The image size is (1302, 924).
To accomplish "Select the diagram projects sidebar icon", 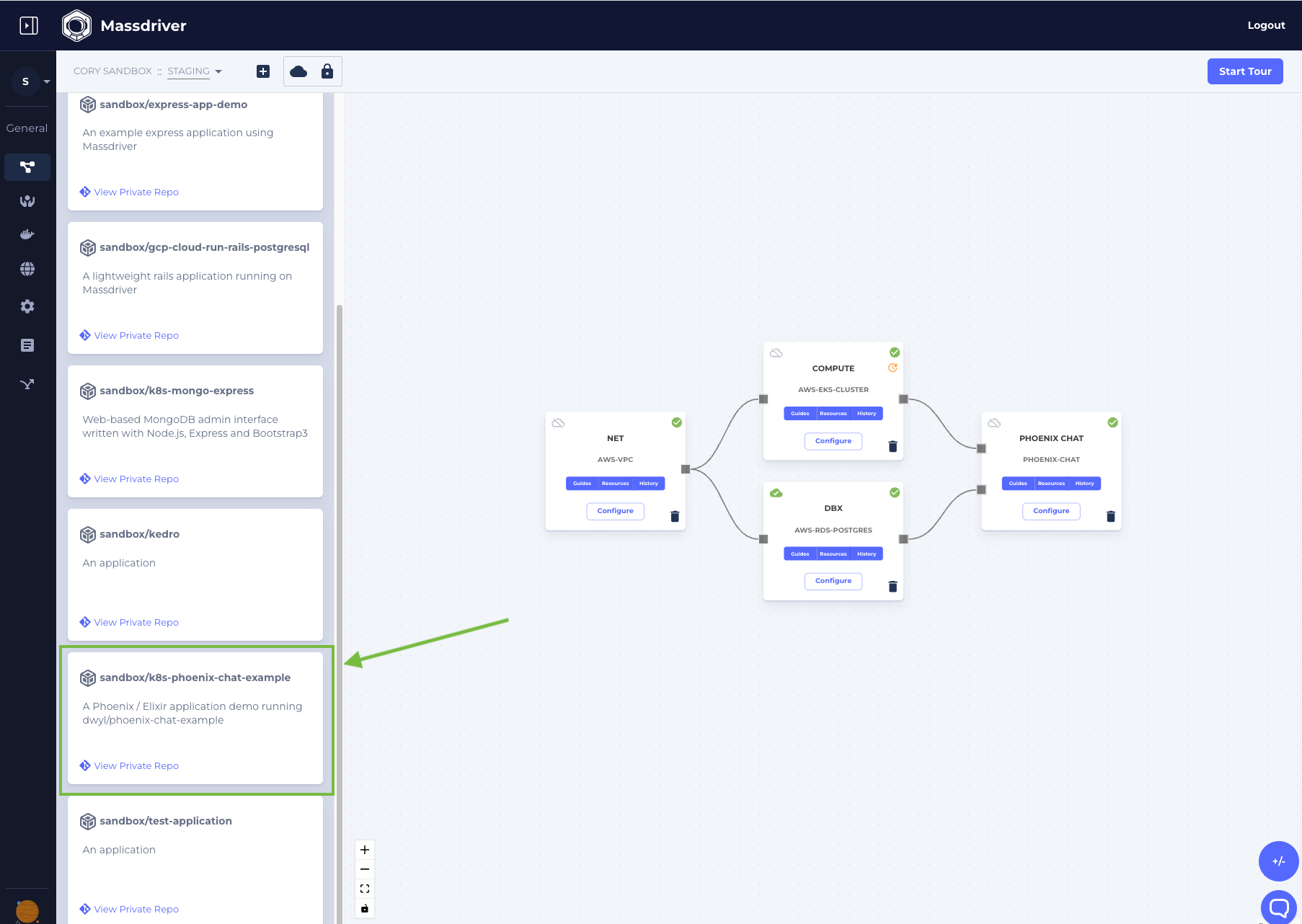I will coord(27,167).
